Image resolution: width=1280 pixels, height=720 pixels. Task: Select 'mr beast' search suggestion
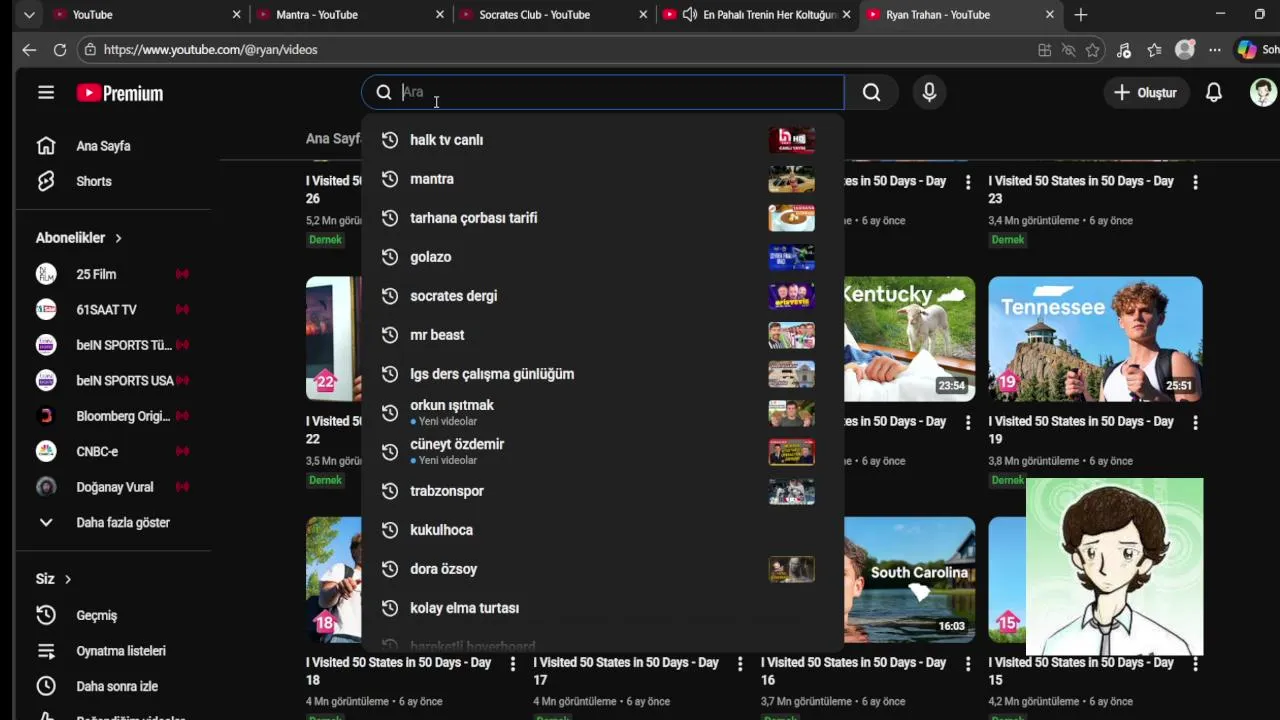pos(602,335)
